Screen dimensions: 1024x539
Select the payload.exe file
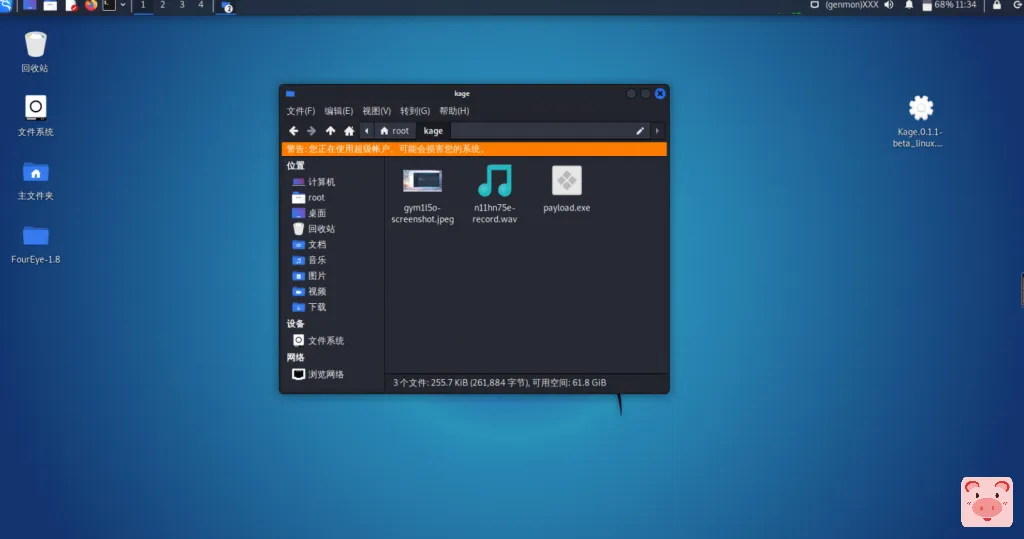pos(567,181)
